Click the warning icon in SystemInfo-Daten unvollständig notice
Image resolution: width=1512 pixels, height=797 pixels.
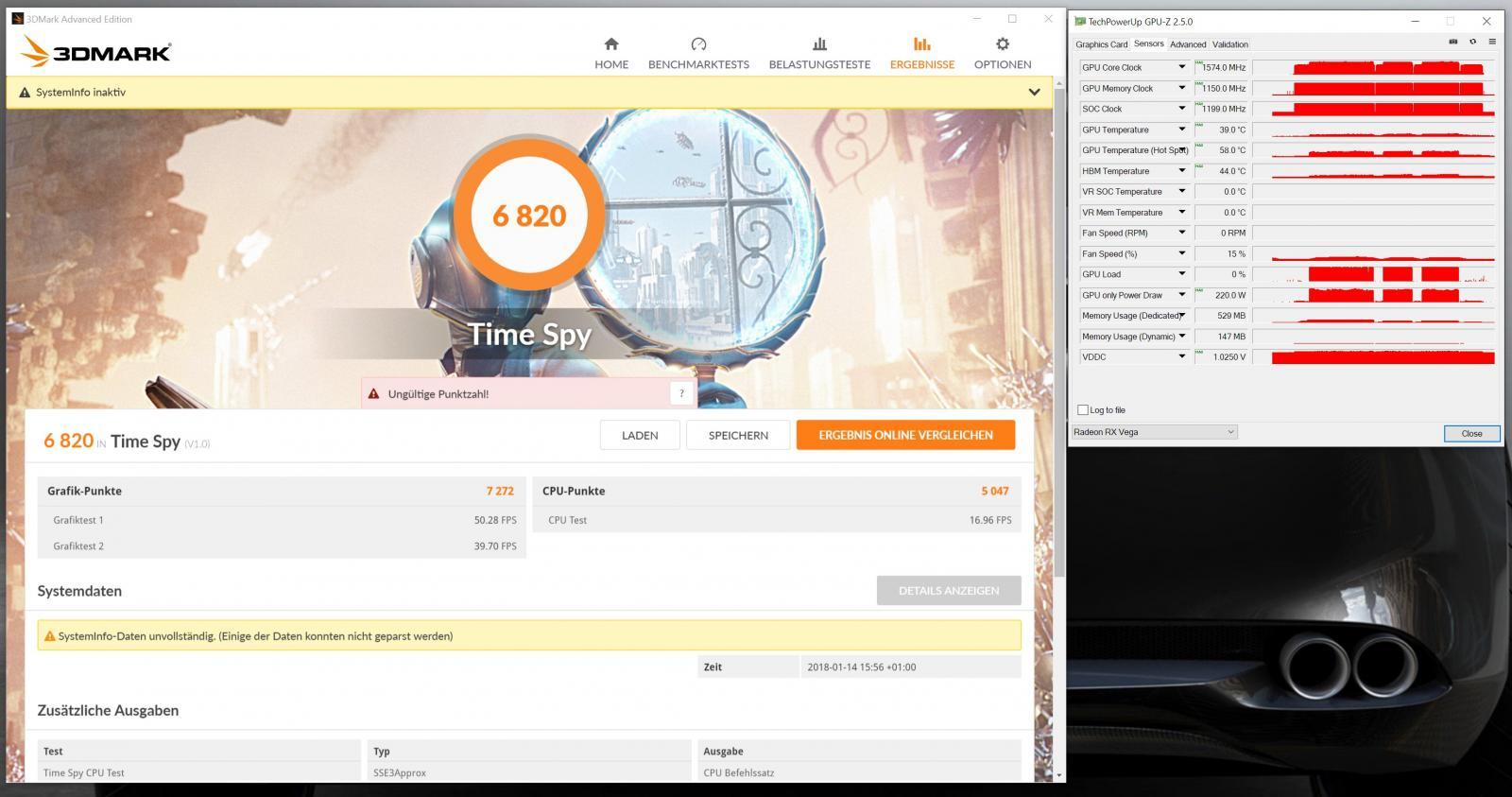(x=49, y=636)
